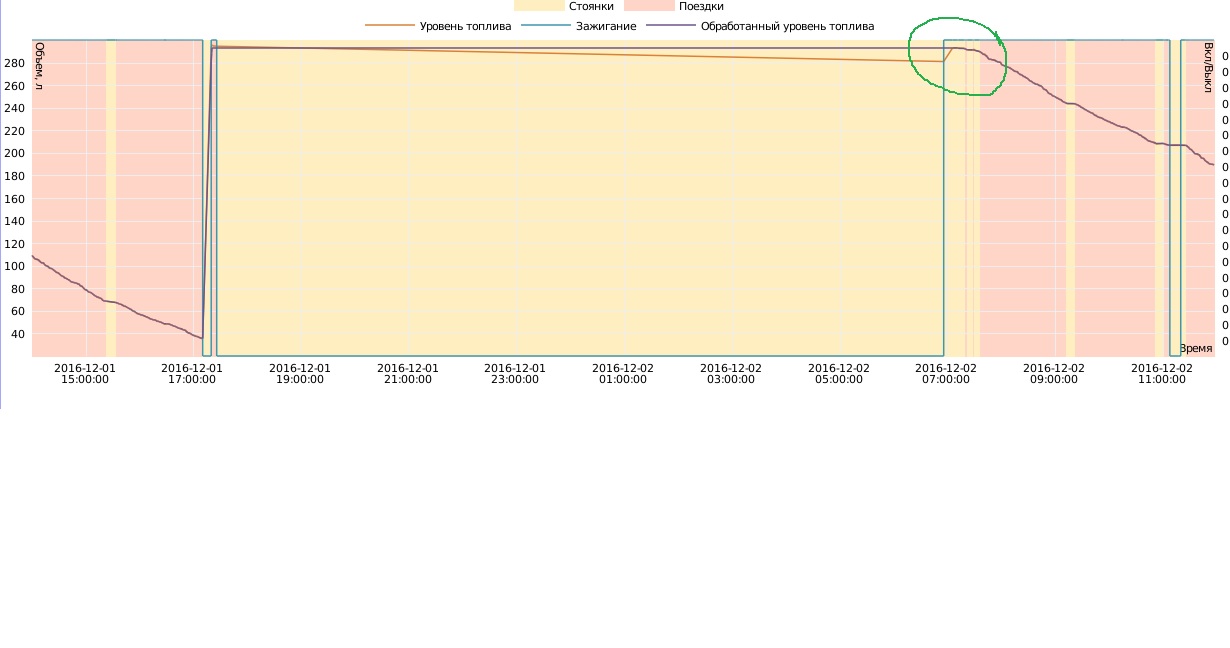
Task: Toggle the Уровень топлива series legend label
Action: click(465, 26)
